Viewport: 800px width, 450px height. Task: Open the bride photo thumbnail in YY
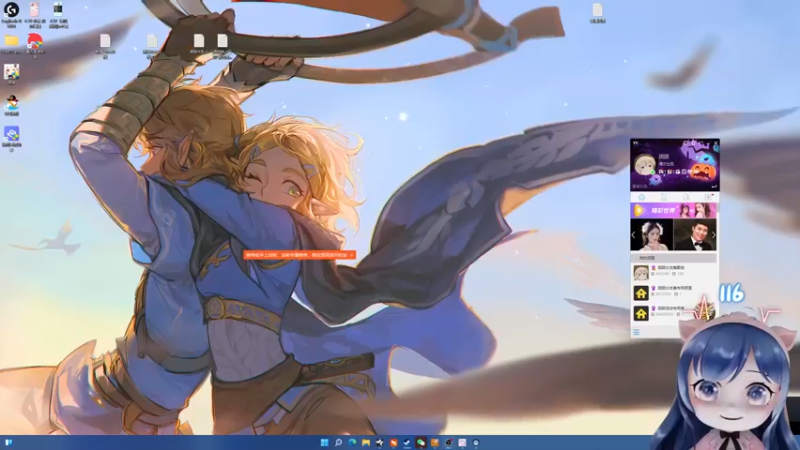[652, 234]
